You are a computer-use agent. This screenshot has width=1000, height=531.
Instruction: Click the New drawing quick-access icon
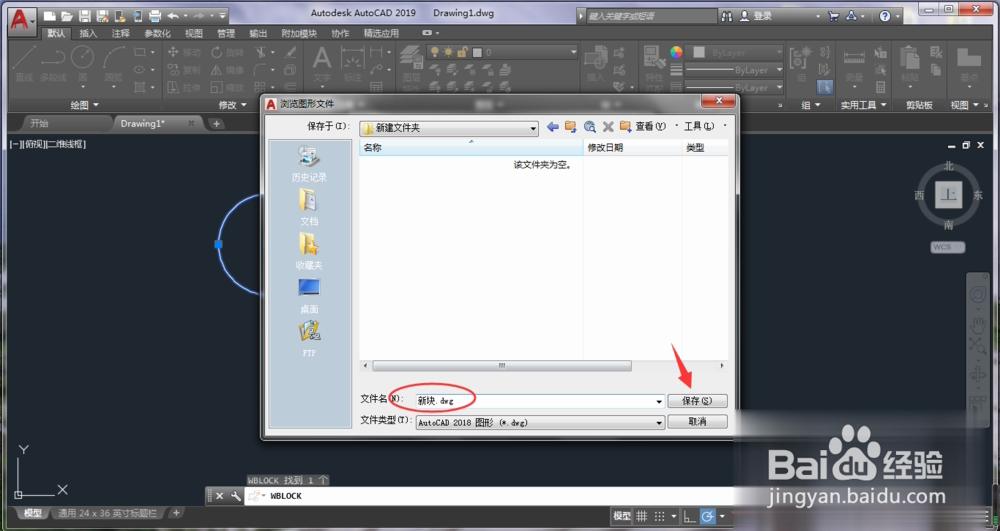pyautogui.click(x=50, y=16)
